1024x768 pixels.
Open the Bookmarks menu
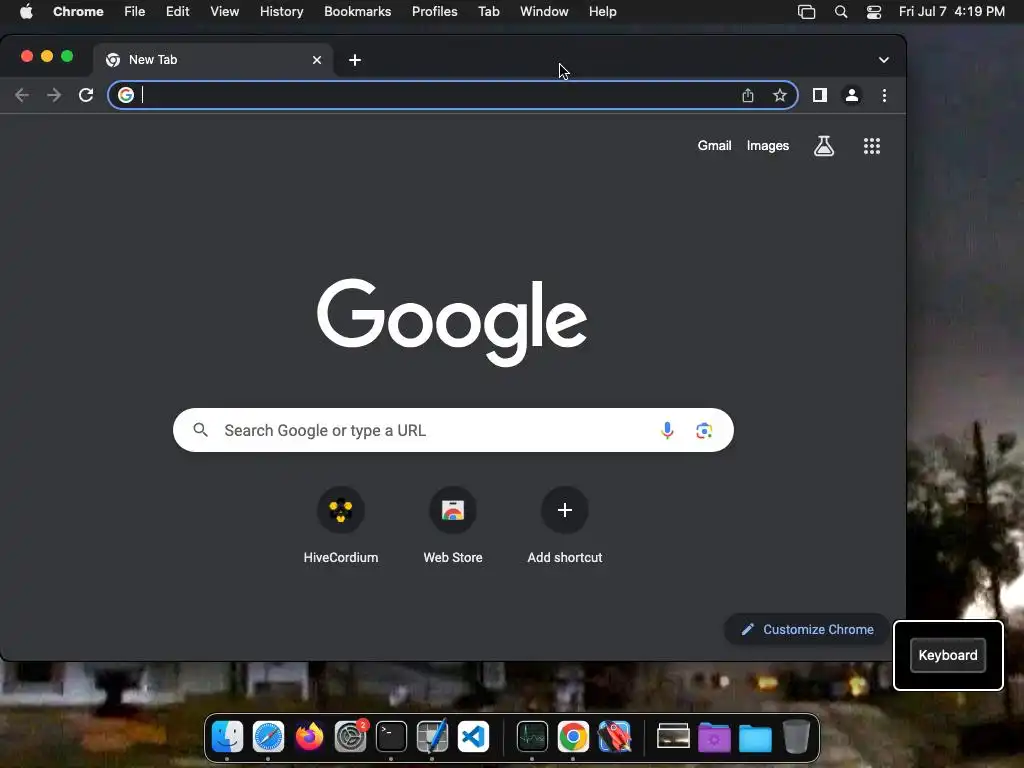pyautogui.click(x=357, y=12)
